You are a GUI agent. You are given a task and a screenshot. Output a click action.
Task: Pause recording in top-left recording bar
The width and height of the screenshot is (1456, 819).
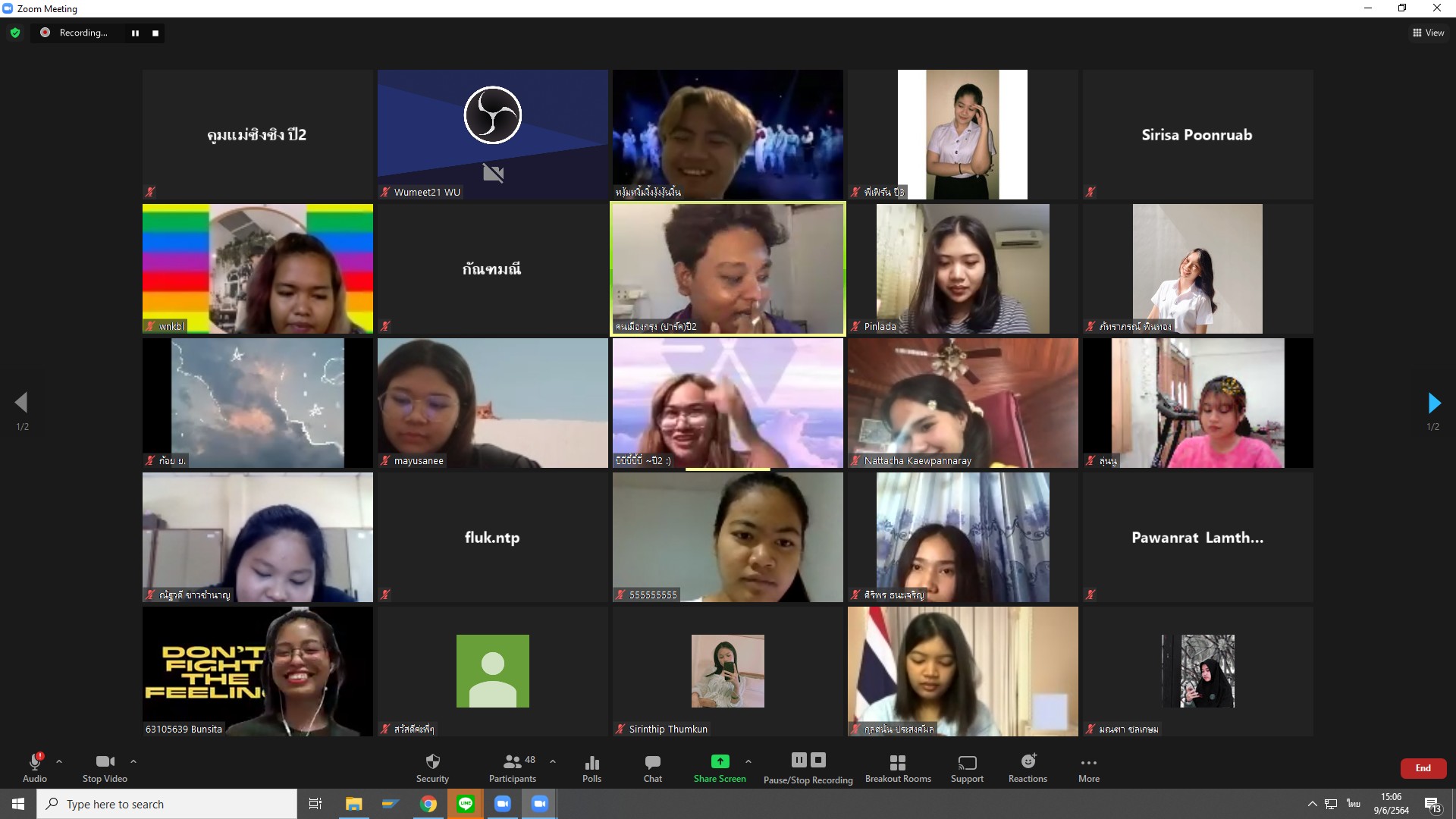[135, 33]
